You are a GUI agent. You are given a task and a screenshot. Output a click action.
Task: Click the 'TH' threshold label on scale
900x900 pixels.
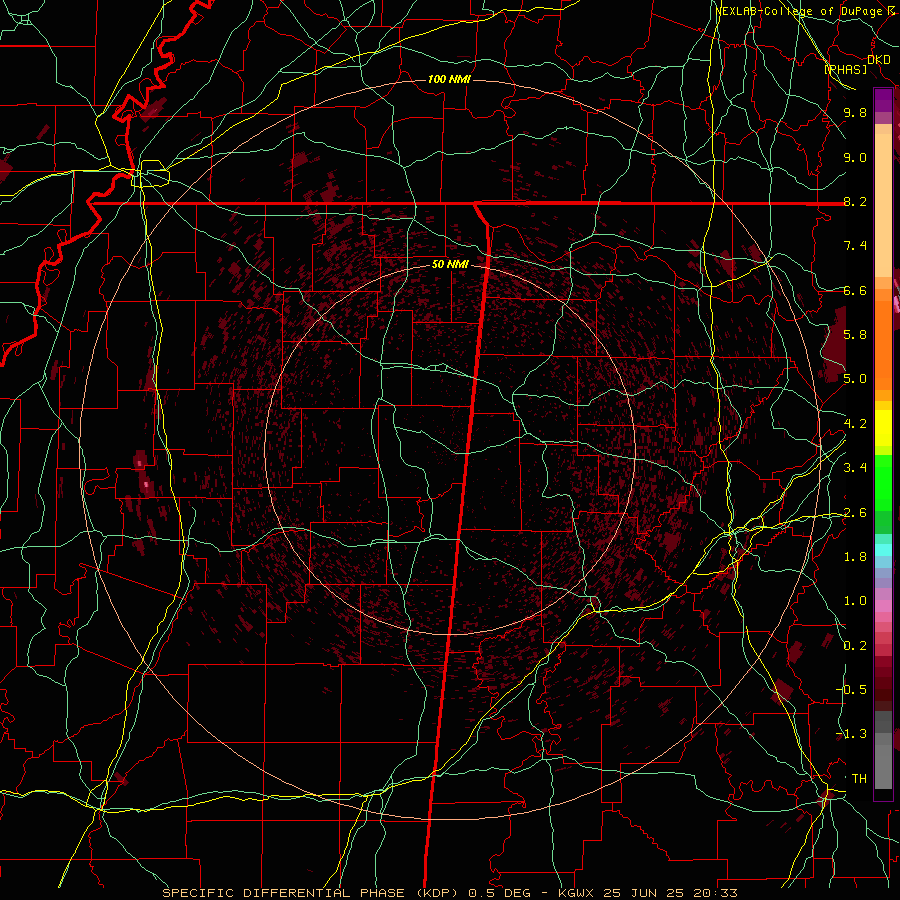pos(859,779)
